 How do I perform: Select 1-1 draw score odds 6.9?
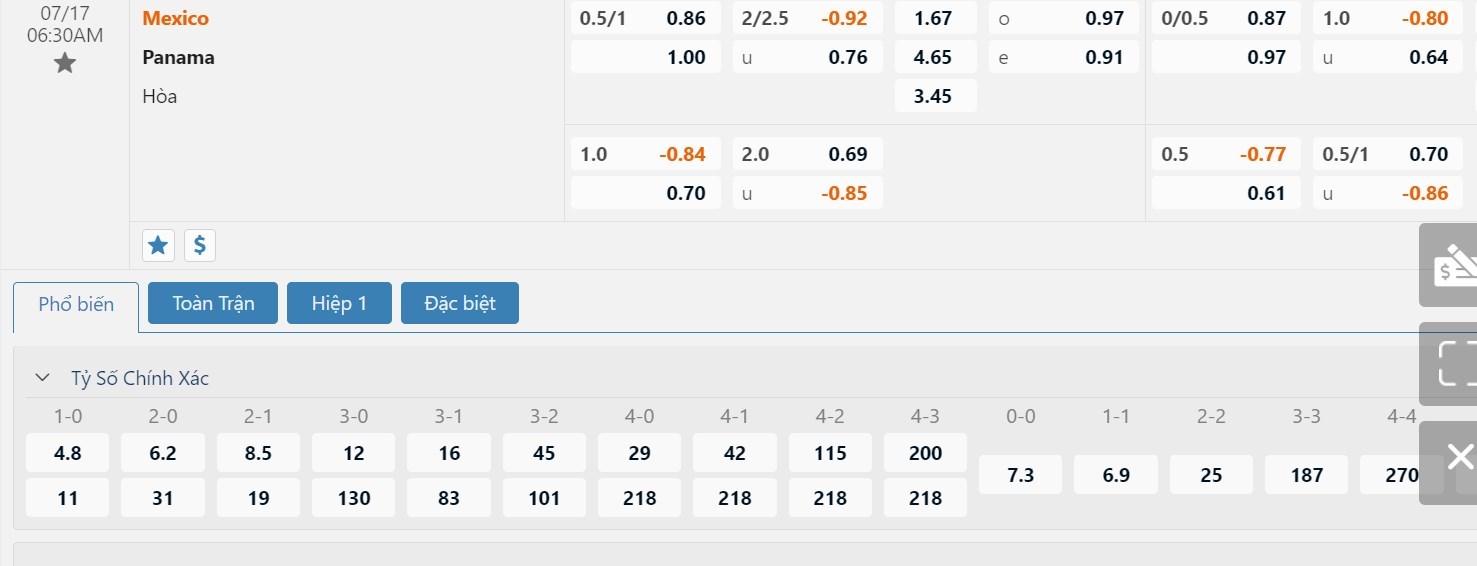1116,475
